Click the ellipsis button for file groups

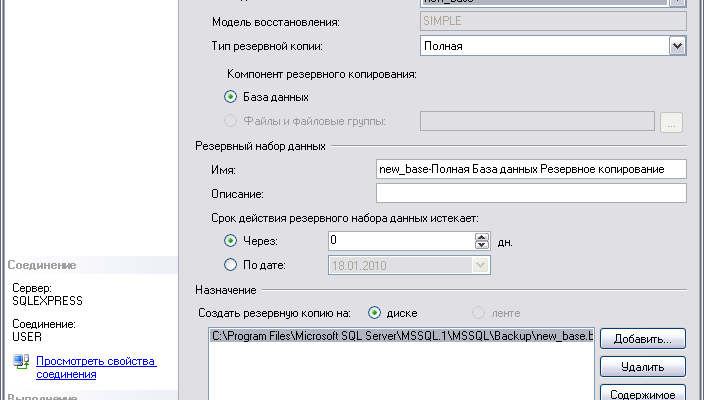click(671, 122)
